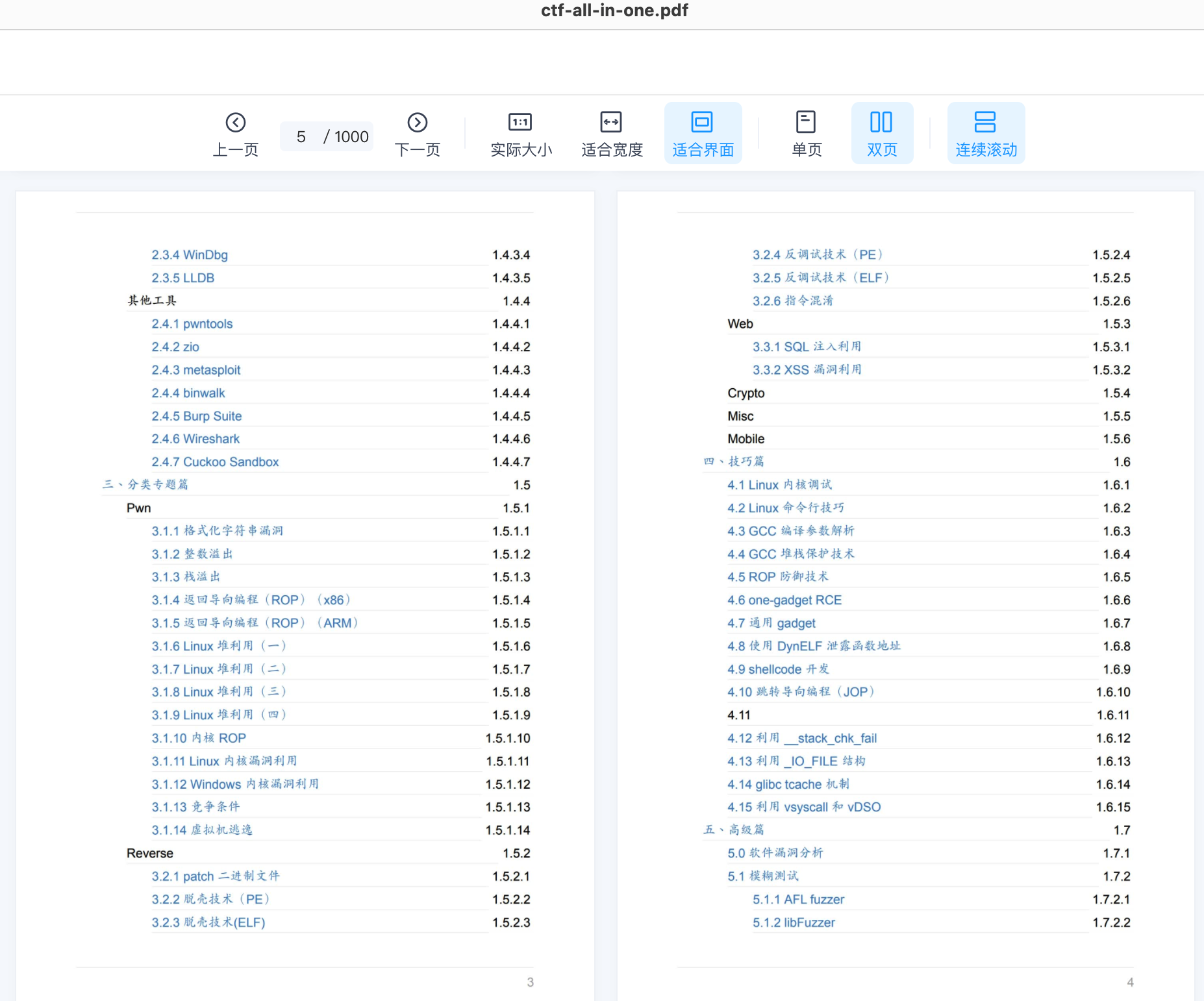This screenshot has width=1204, height=1001.
Task: Open section 四、技巧篇
Action: pyautogui.click(x=734, y=462)
